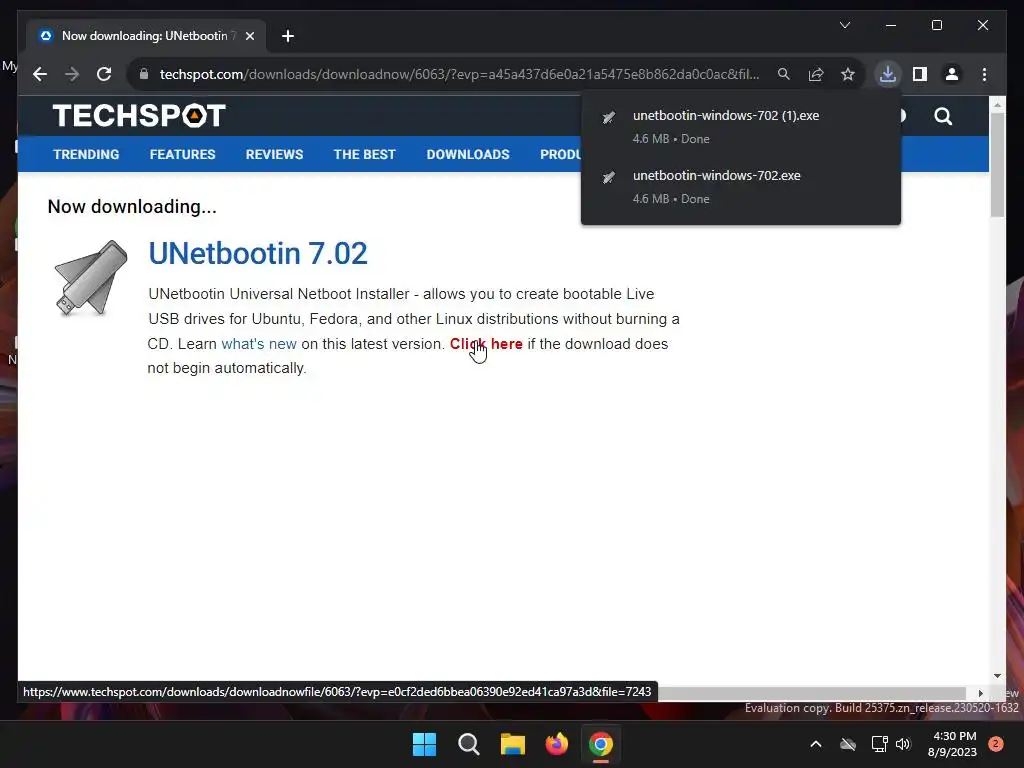Click the scrollbar down arrow

997,676
